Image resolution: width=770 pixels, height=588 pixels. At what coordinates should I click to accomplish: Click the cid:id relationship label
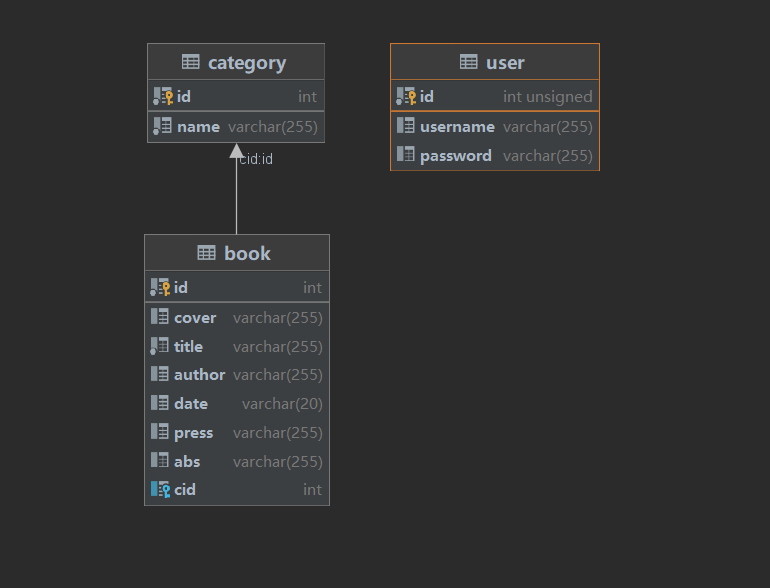tap(256, 158)
